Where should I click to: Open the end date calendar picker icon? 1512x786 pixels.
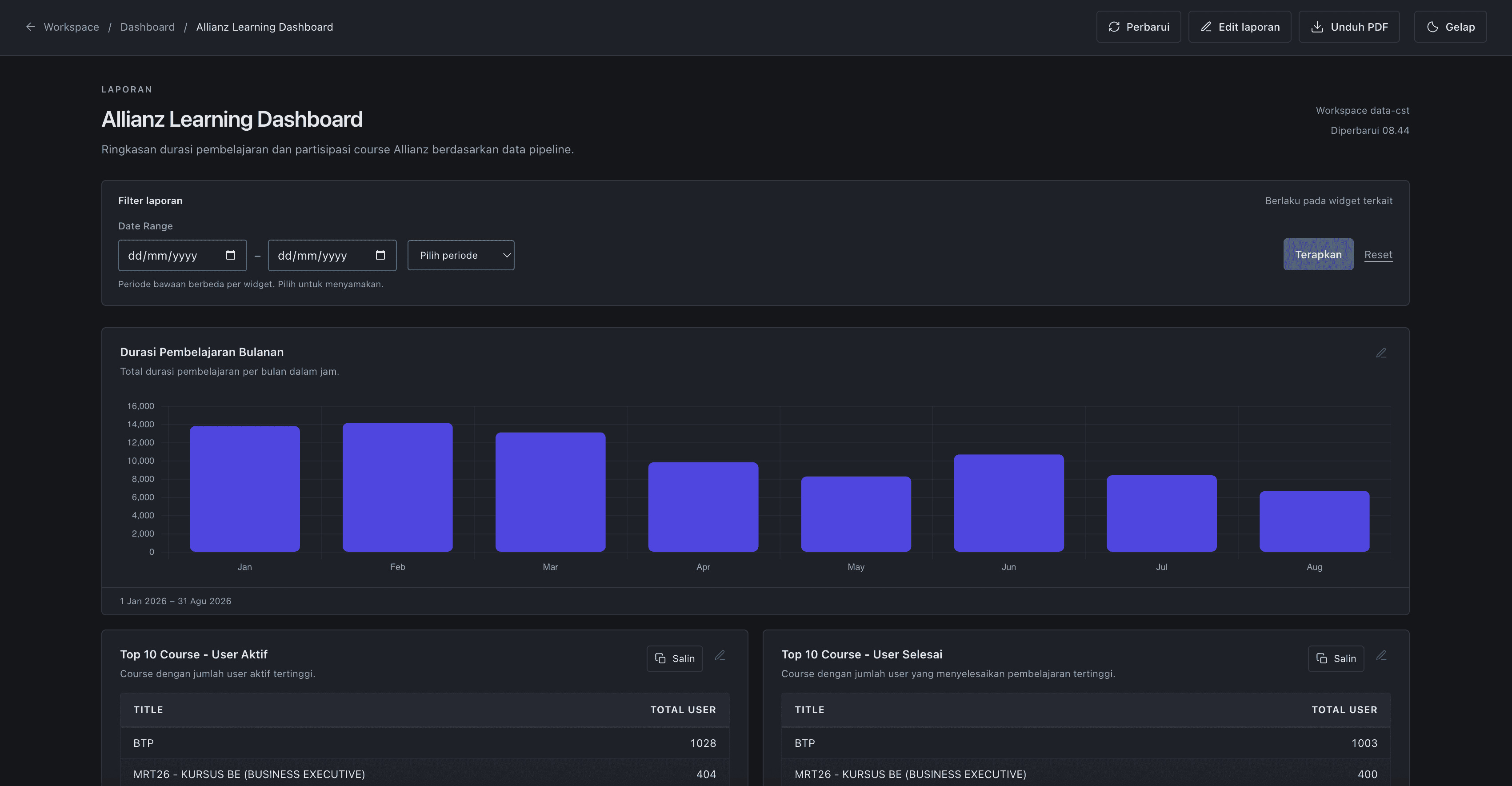pyautogui.click(x=380, y=255)
